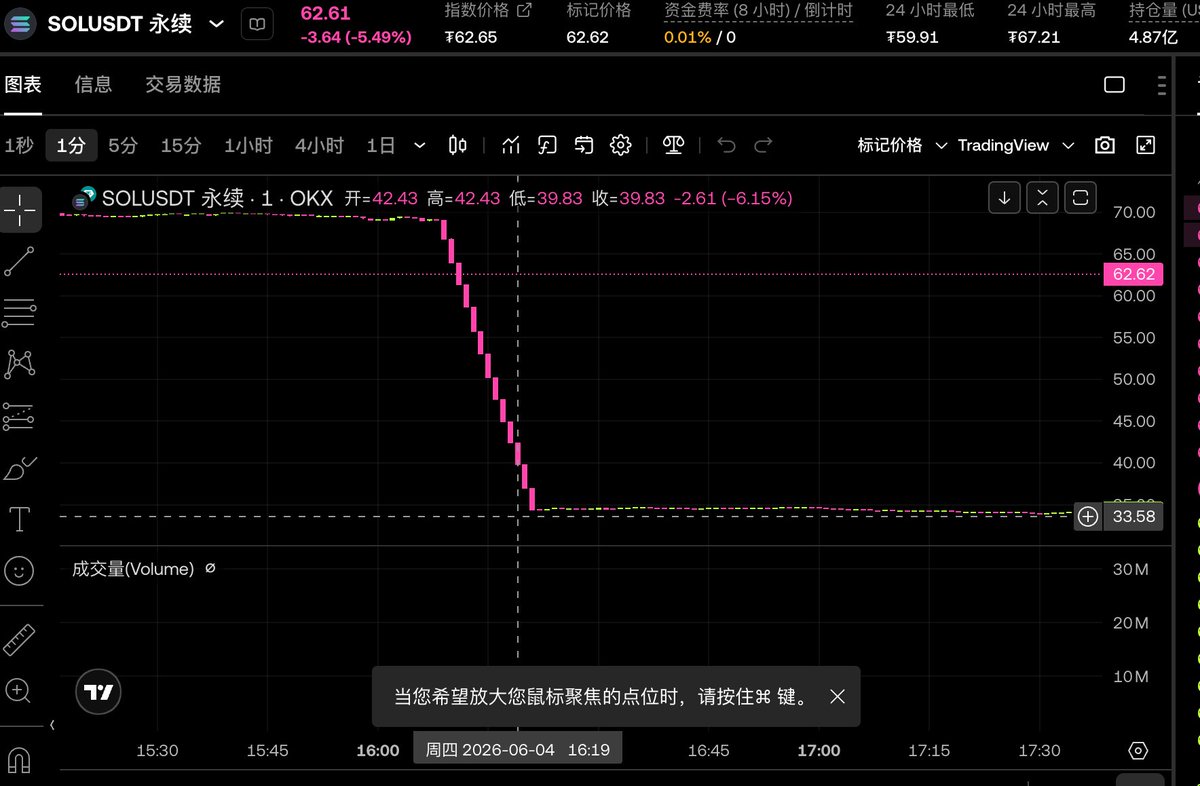Open the contract info book icon
This screenshot has width=1200, height=786.
(x=258, y=24)
